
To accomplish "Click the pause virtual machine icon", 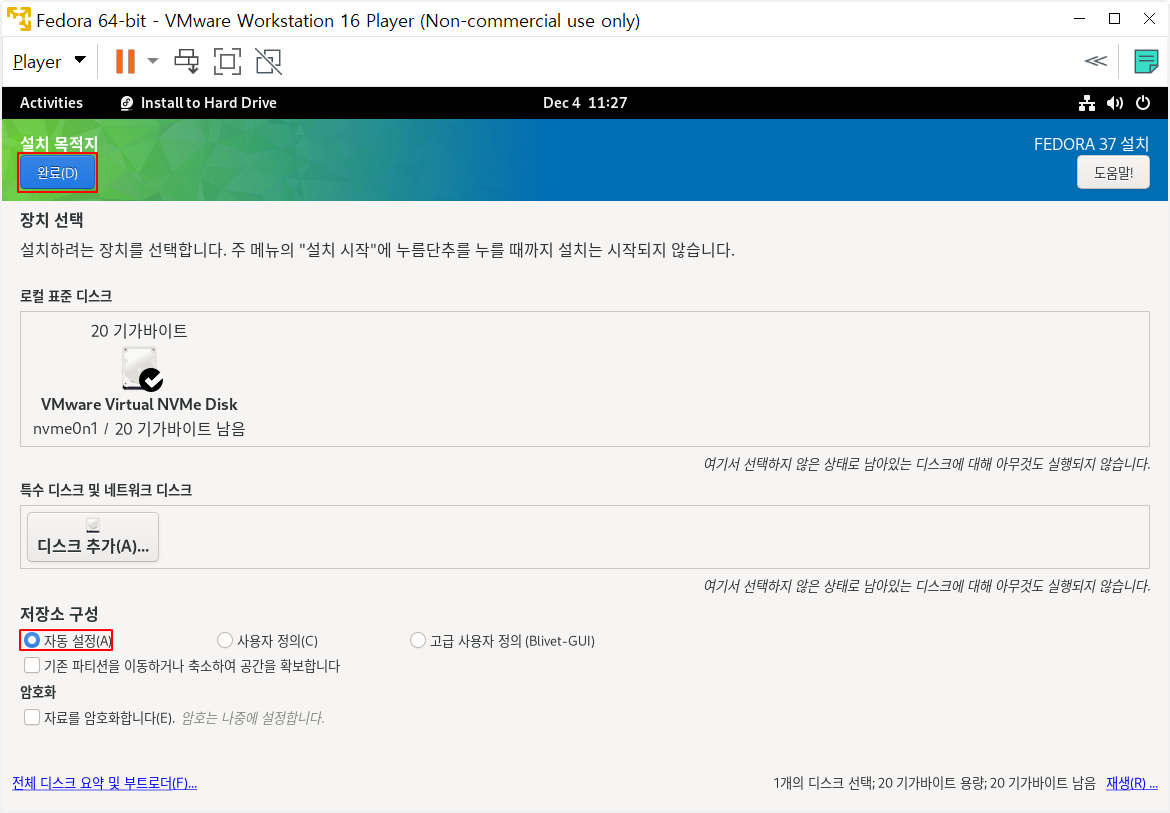I will point(125,61).
